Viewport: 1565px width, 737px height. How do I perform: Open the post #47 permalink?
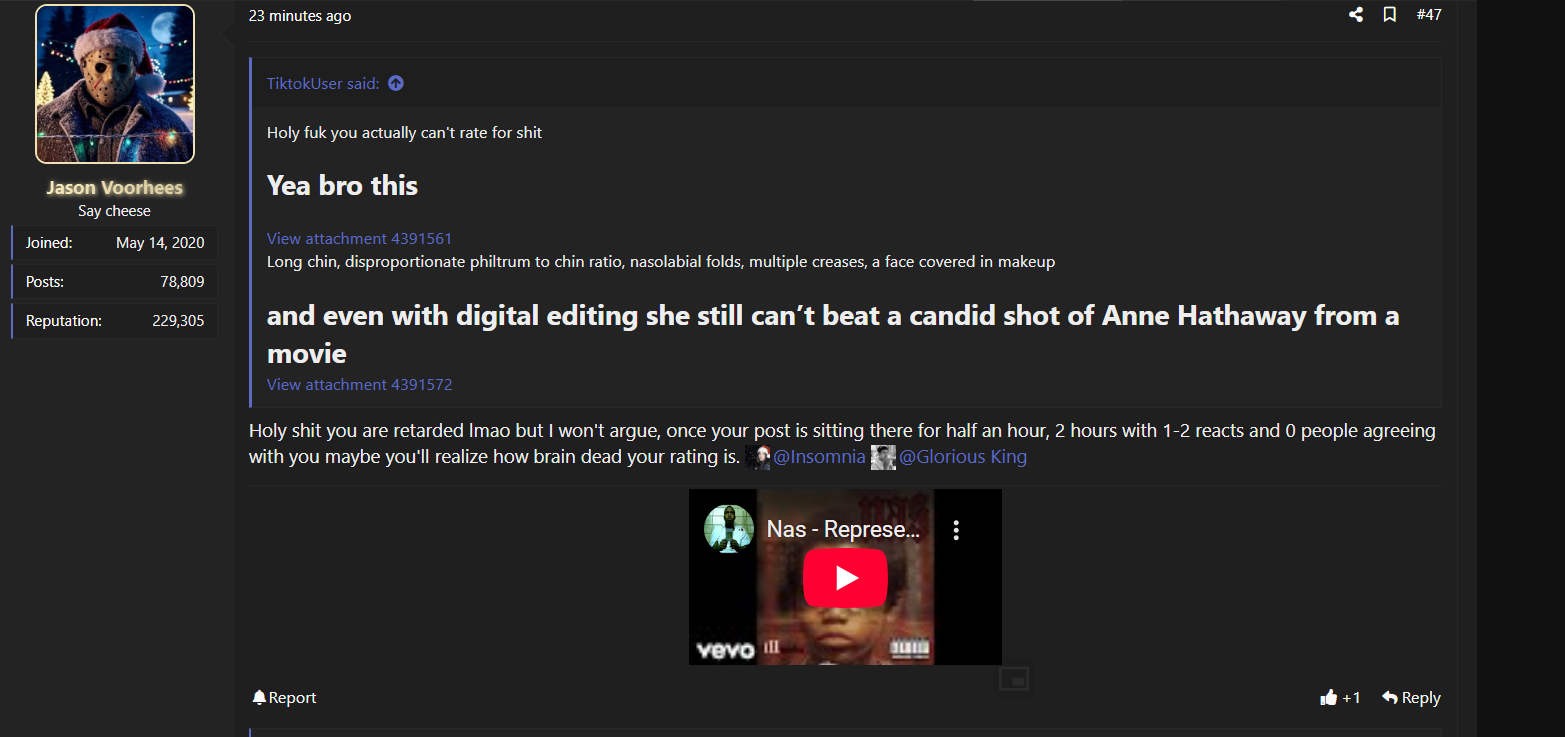coord(1429,15)
